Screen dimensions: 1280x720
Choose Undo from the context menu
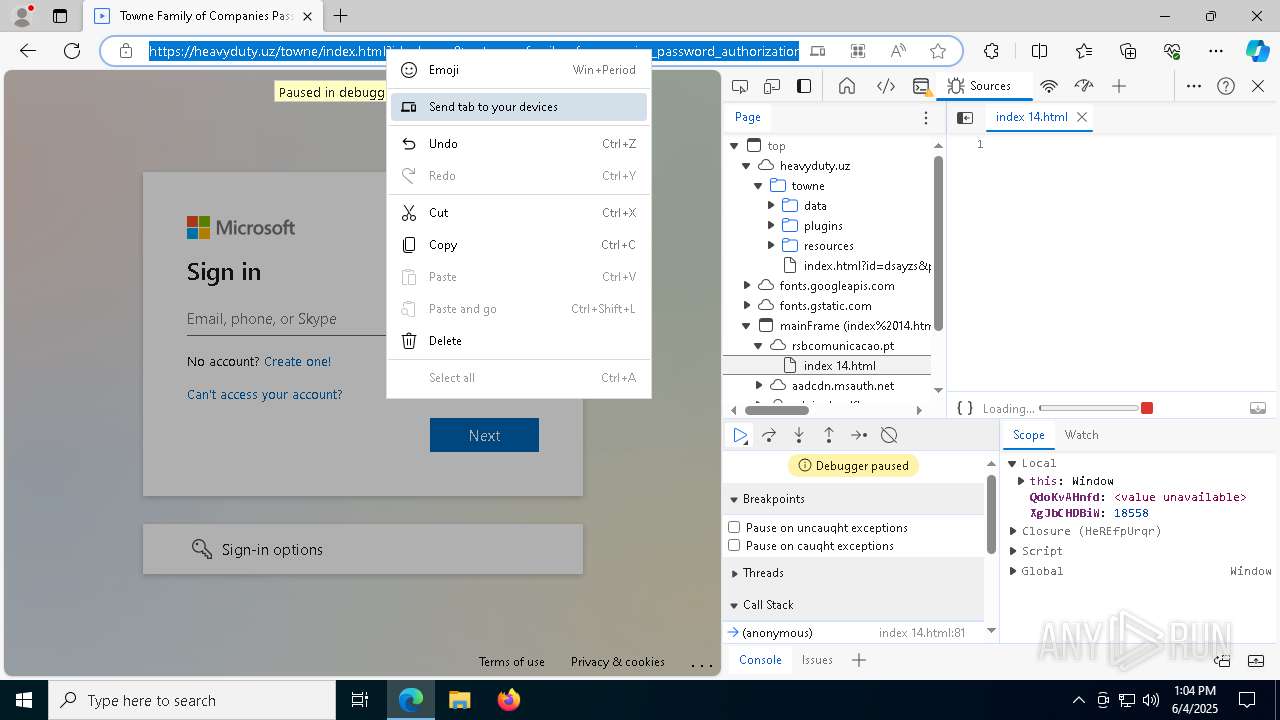click(519, 144)
